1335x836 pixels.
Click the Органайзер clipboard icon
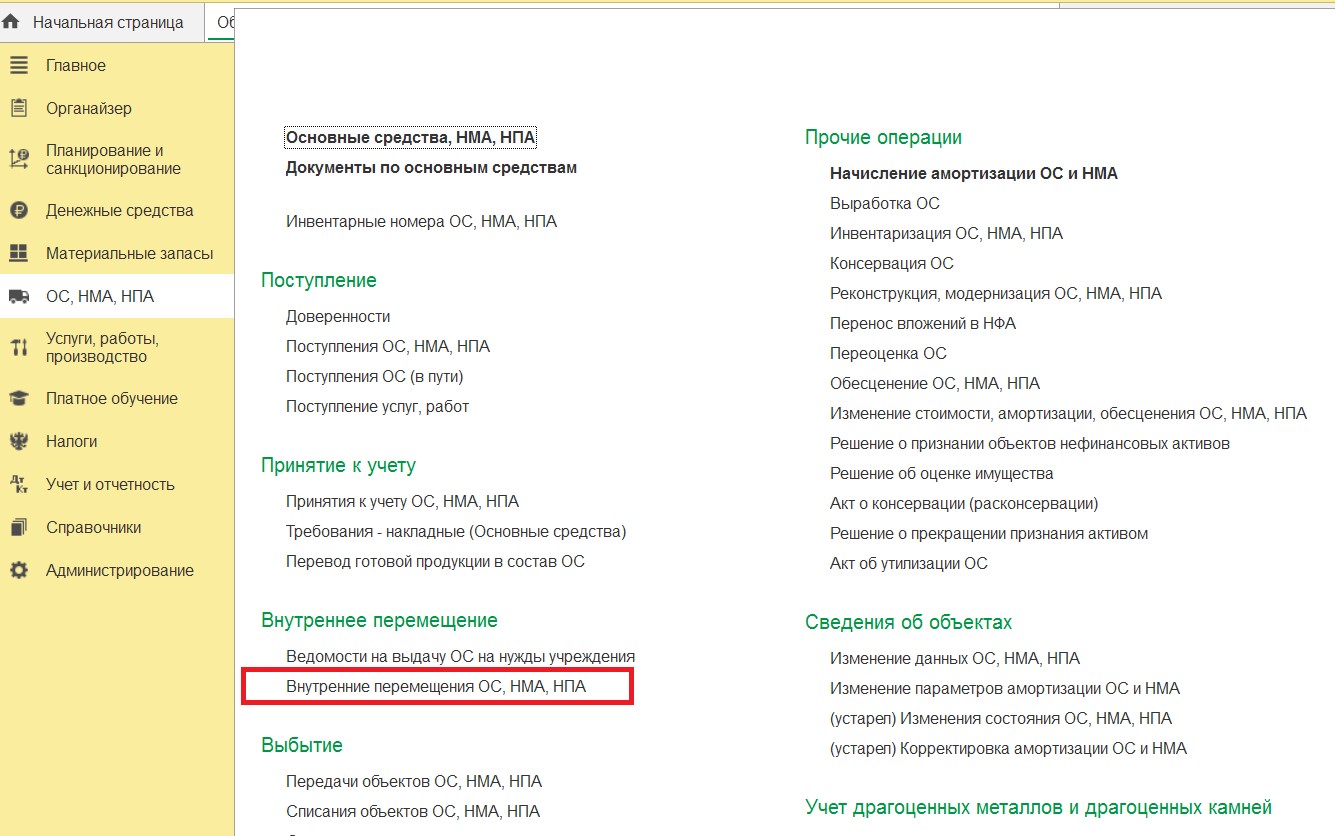click(x=18, y=108)
